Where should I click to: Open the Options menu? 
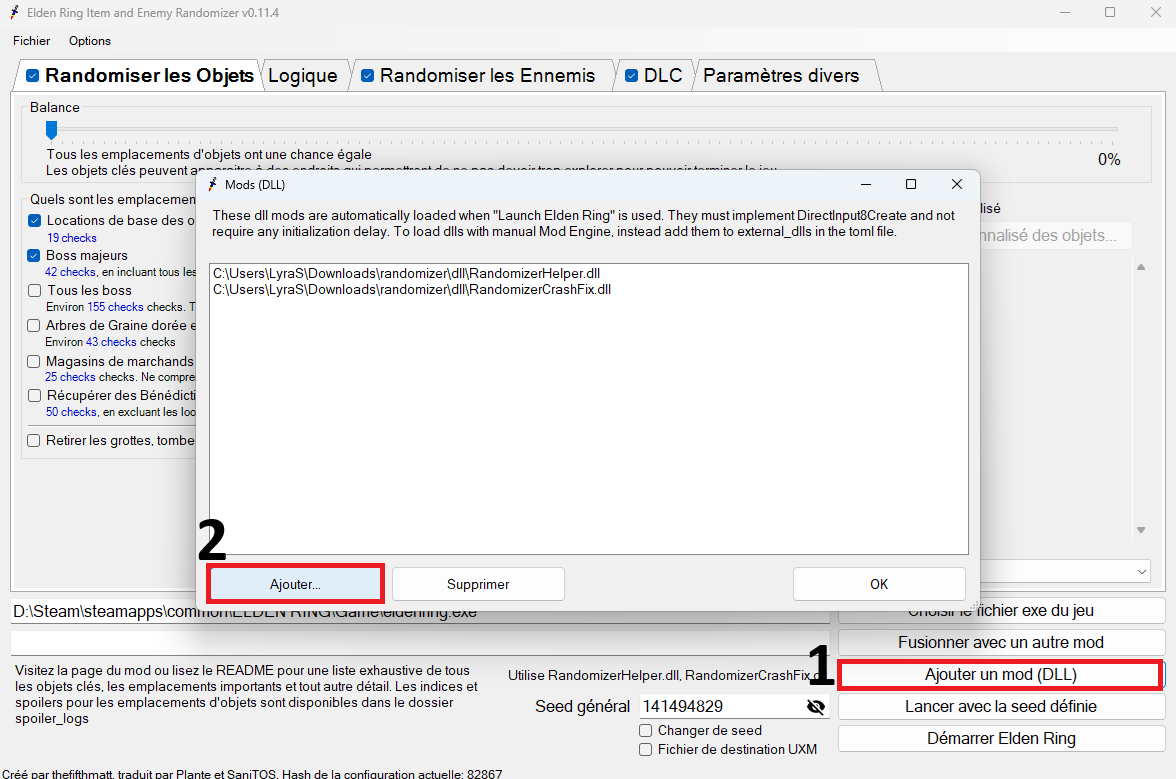(x=90, y=40)
